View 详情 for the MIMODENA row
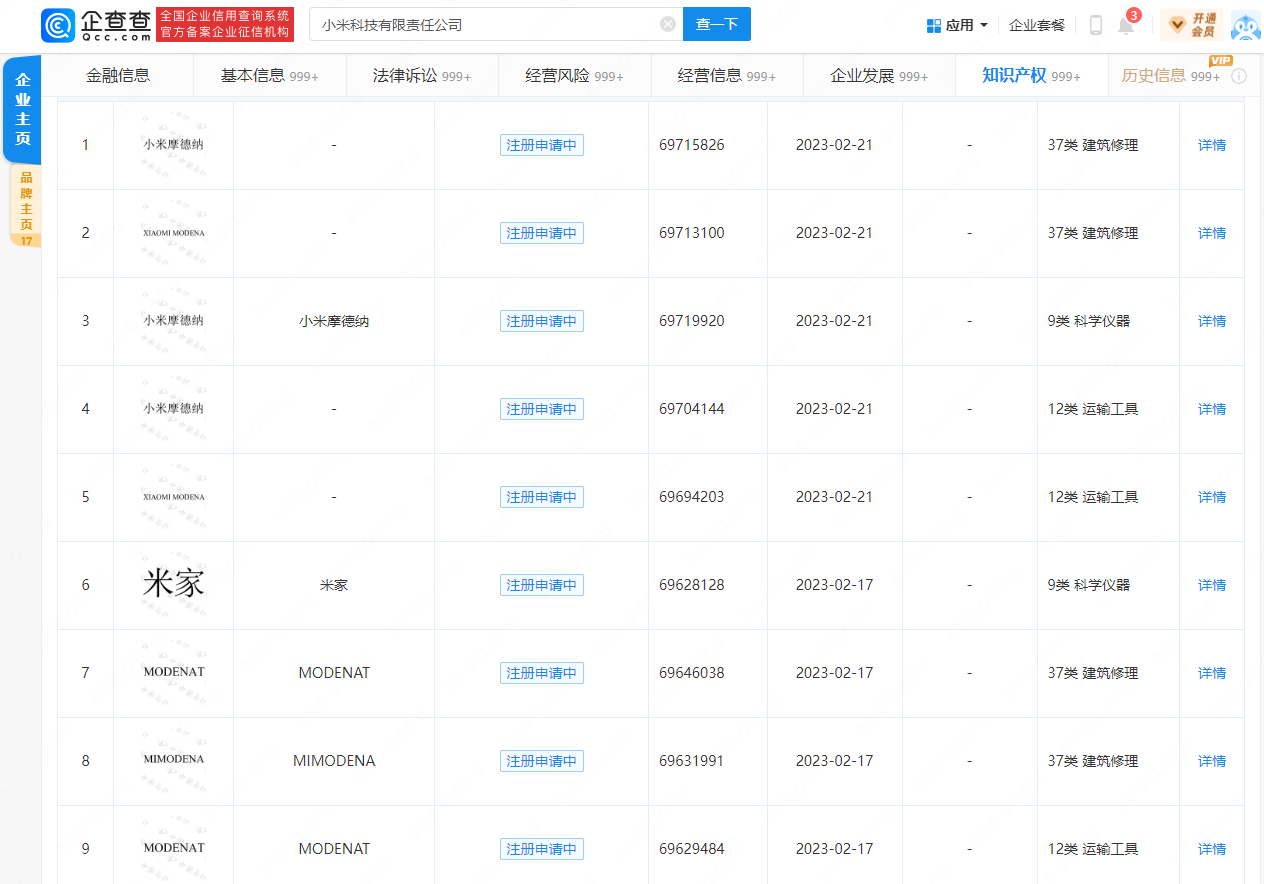The height and width of the screenshot is (884, 1264). [x=1211, y=761]
